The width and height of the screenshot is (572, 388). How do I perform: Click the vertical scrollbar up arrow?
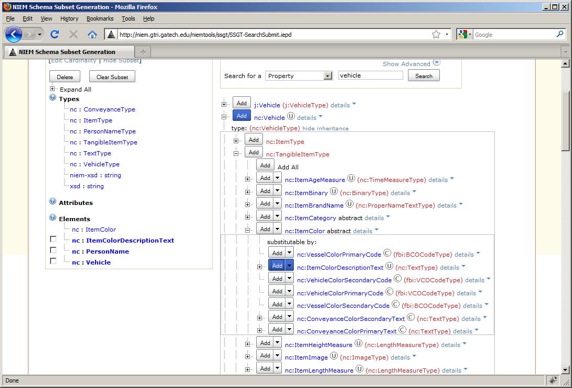click(x=565, y=64)
